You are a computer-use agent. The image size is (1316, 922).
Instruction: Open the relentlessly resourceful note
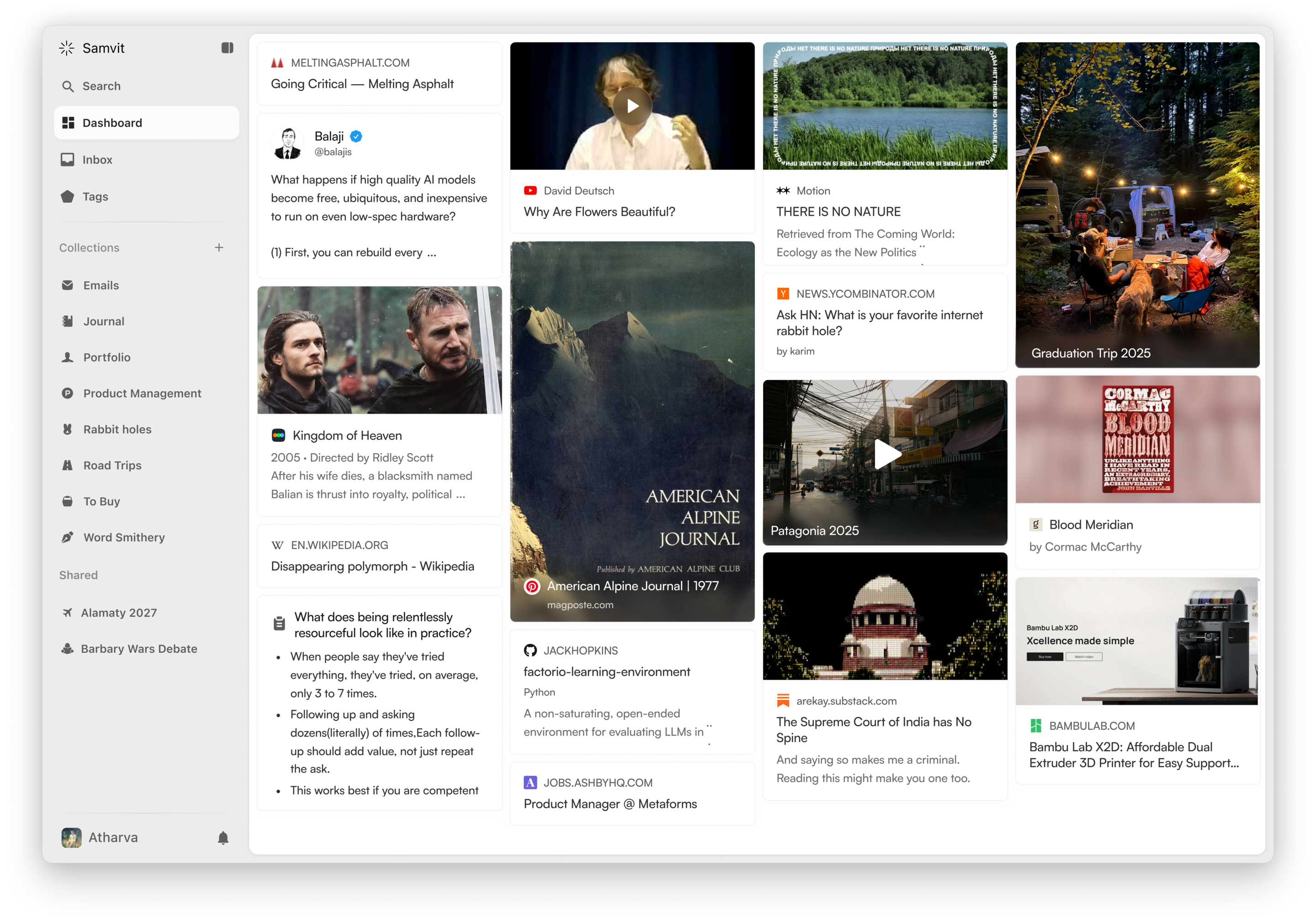tap(379, 704)
